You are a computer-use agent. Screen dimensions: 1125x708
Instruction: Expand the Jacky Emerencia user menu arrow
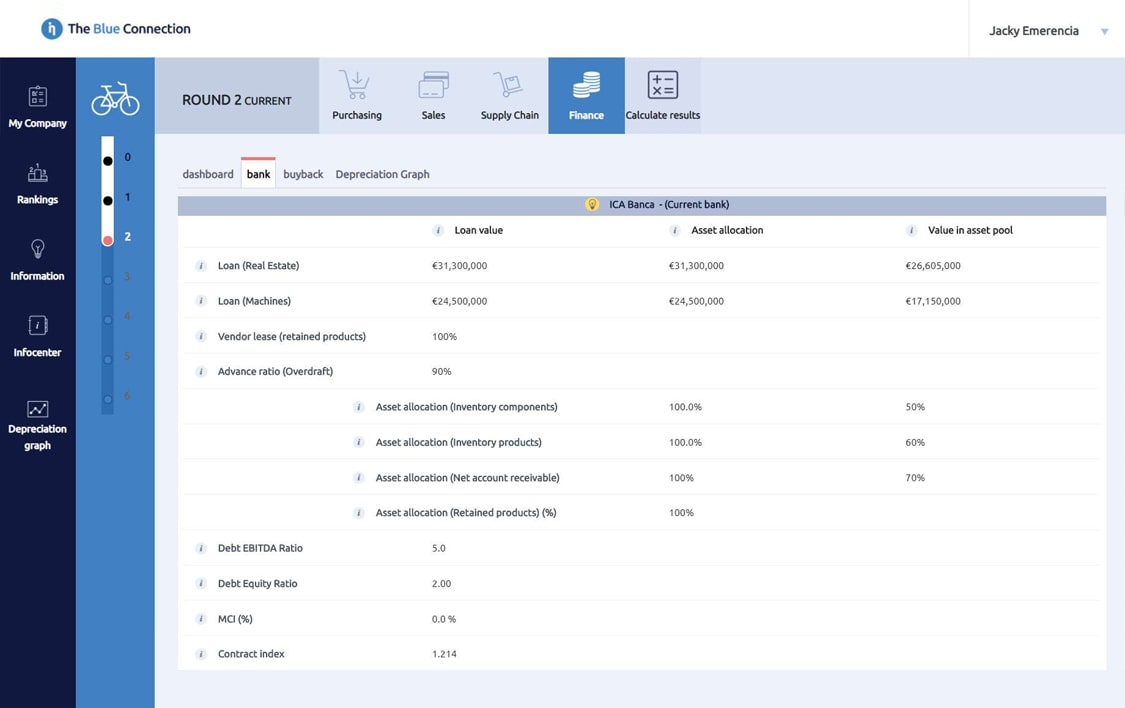click(x=1105, y=32)
